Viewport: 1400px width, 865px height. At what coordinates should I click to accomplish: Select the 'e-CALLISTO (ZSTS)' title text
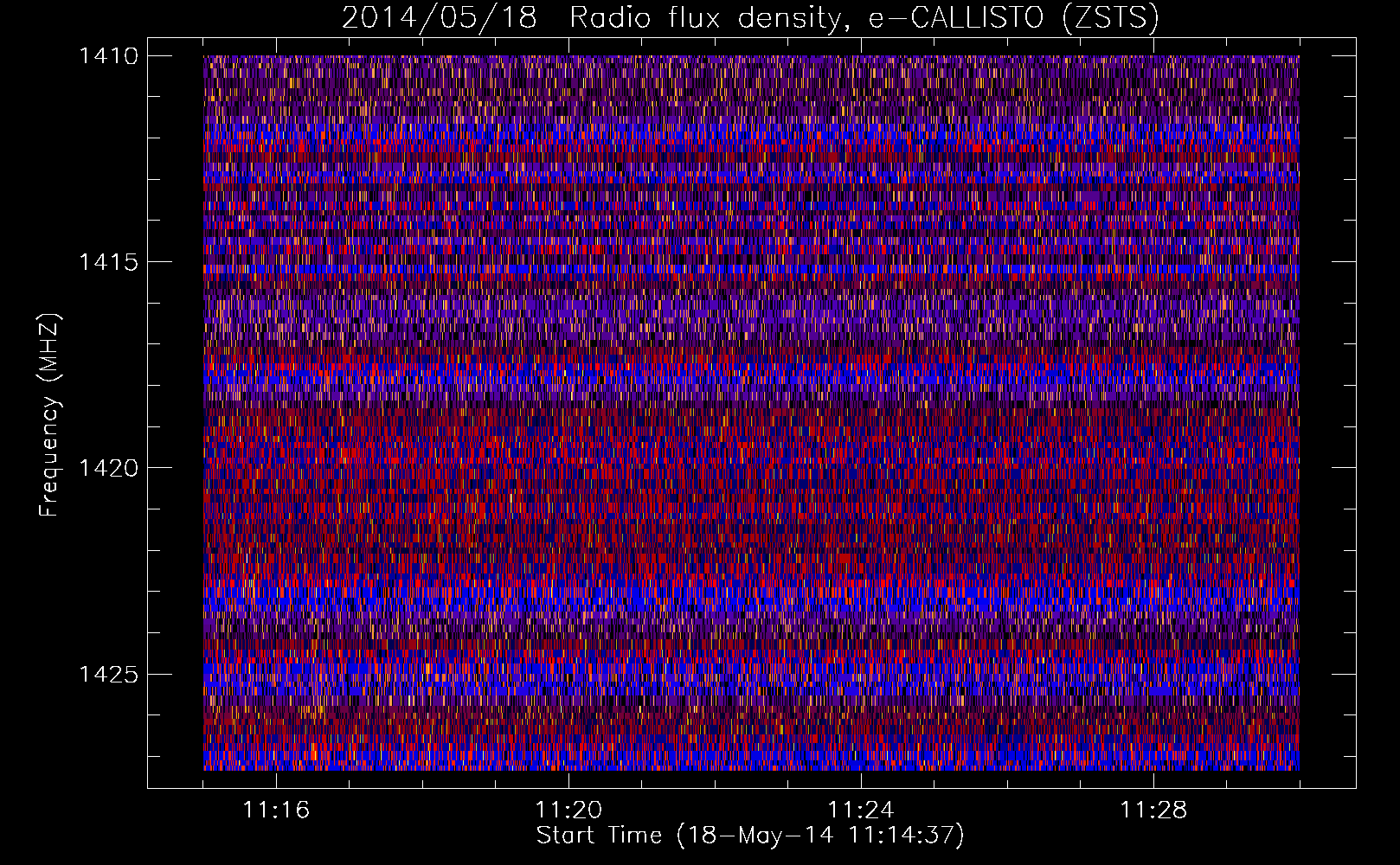click(1014, 18)
